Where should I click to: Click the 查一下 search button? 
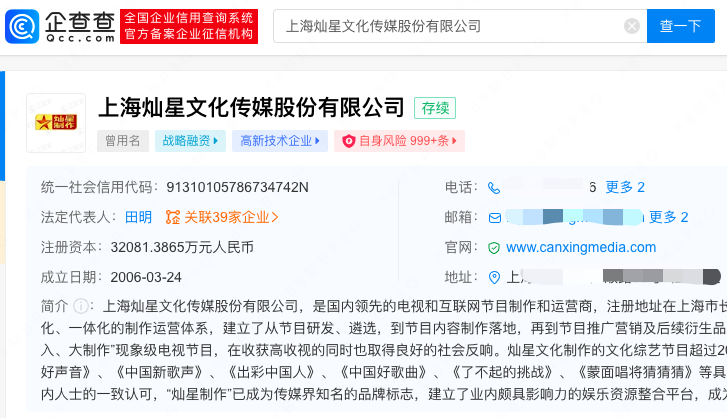point(681,26)
